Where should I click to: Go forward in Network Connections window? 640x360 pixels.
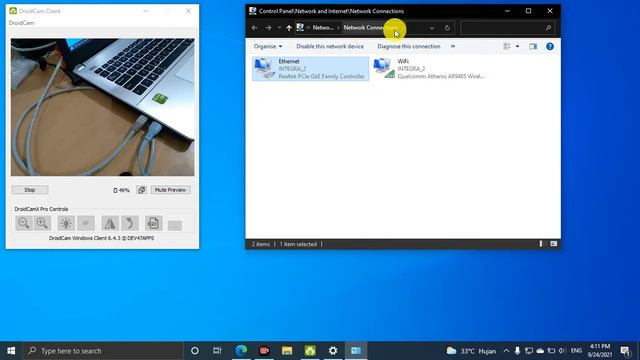268,28
